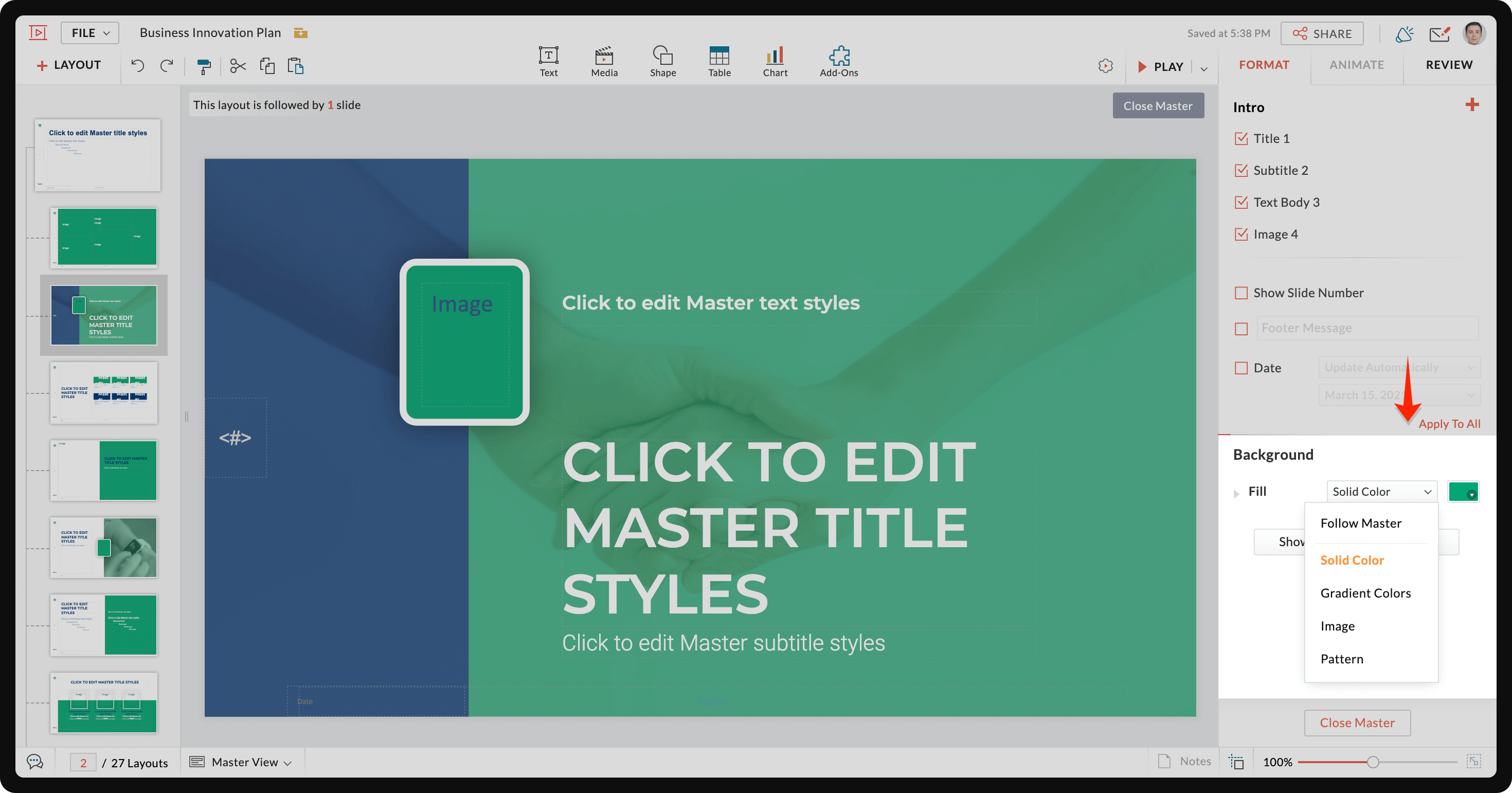Cut the selection with the scissors icon
The image size is (1512, 793).
237,66
